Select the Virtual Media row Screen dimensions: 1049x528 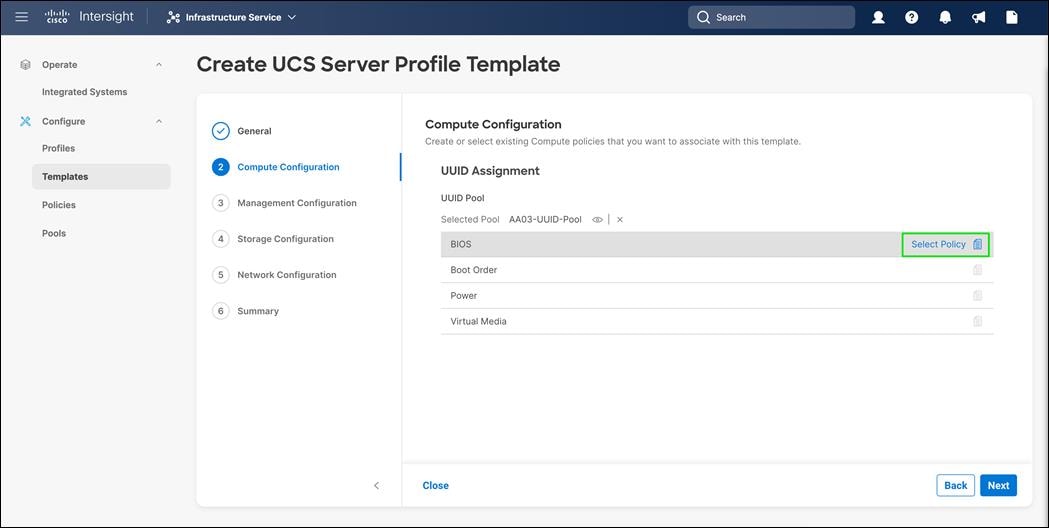(x=717, y=321)
